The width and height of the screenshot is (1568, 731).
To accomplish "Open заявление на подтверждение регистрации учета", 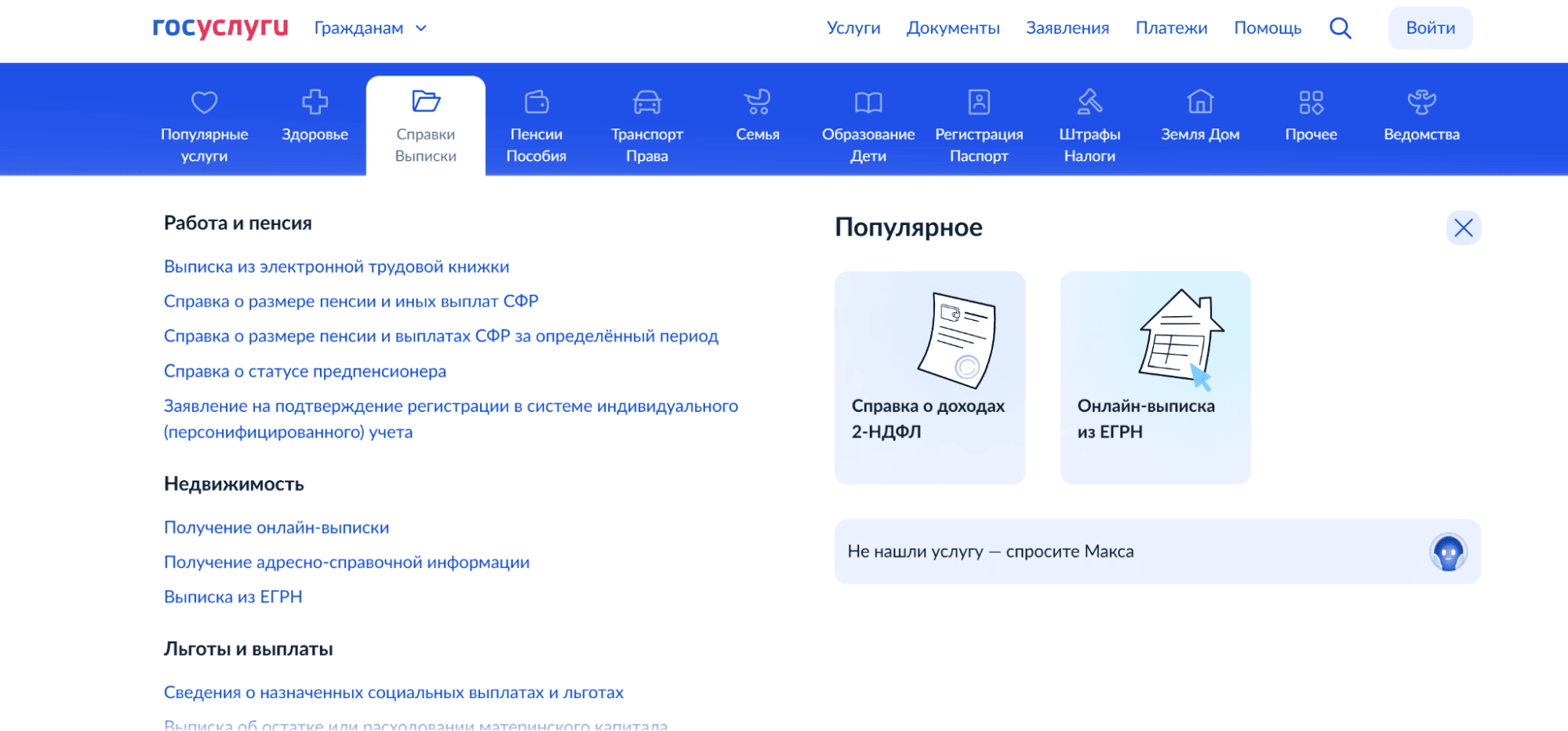I will tap(451, 419).
